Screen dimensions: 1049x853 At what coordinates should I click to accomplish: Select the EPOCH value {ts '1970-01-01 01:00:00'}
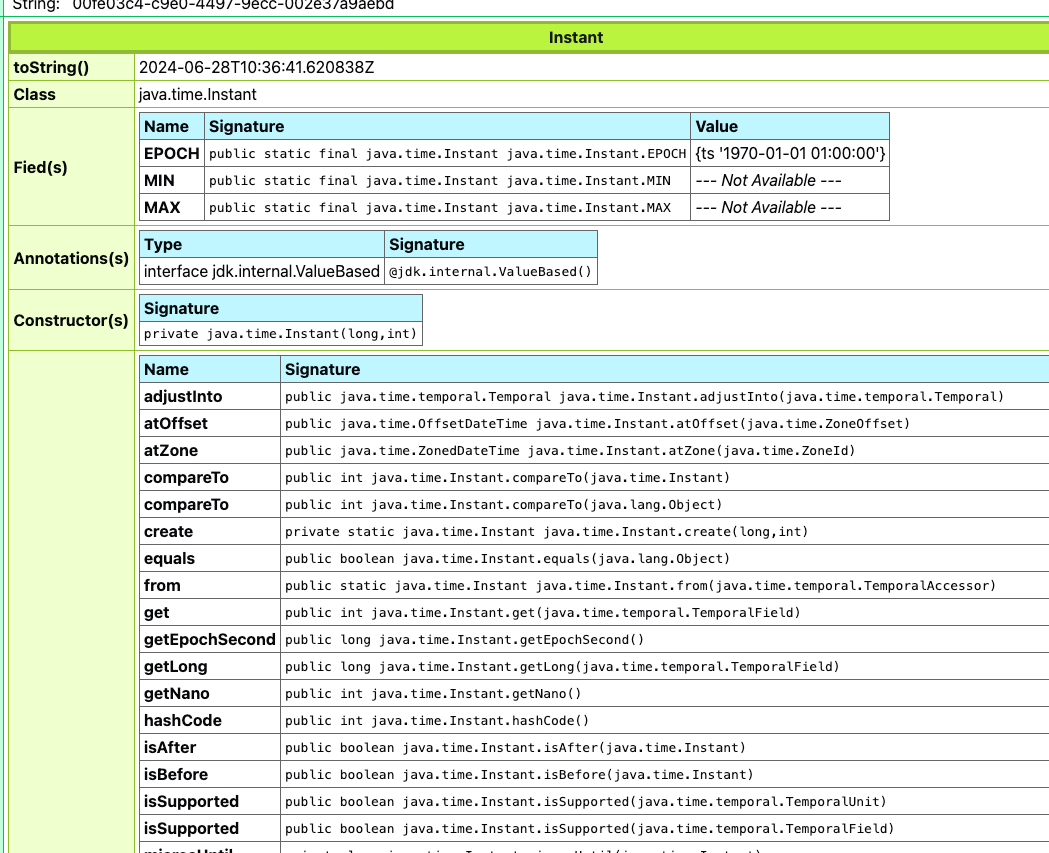click(x=789, y=154)
